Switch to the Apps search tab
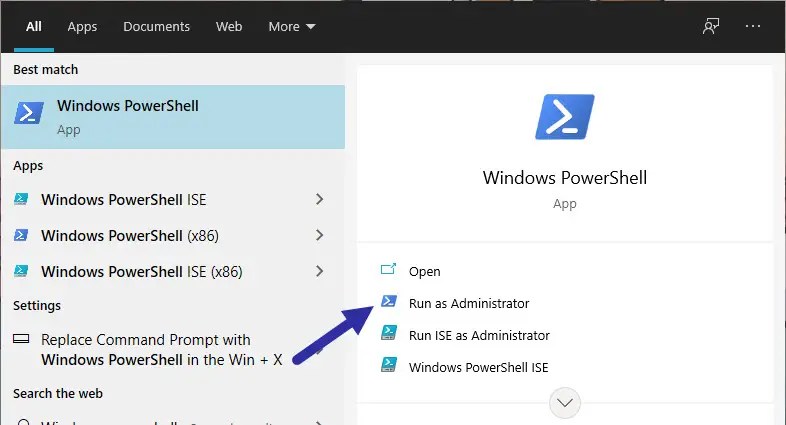Viewport: 786px width, 425px height. (82, 27)
